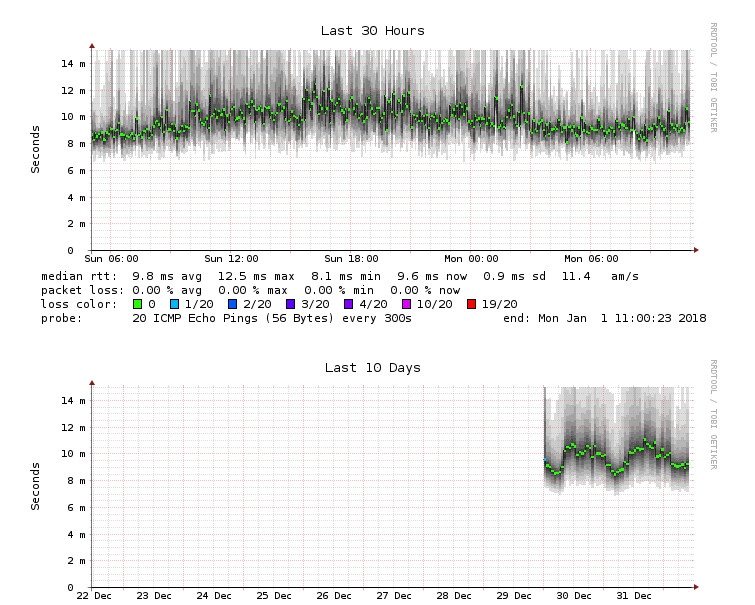This screenshot has width=755, height=605.
Task: Click the red 19/20 loss color swatch
Action: pyautogui.click(x=471, y=304)
